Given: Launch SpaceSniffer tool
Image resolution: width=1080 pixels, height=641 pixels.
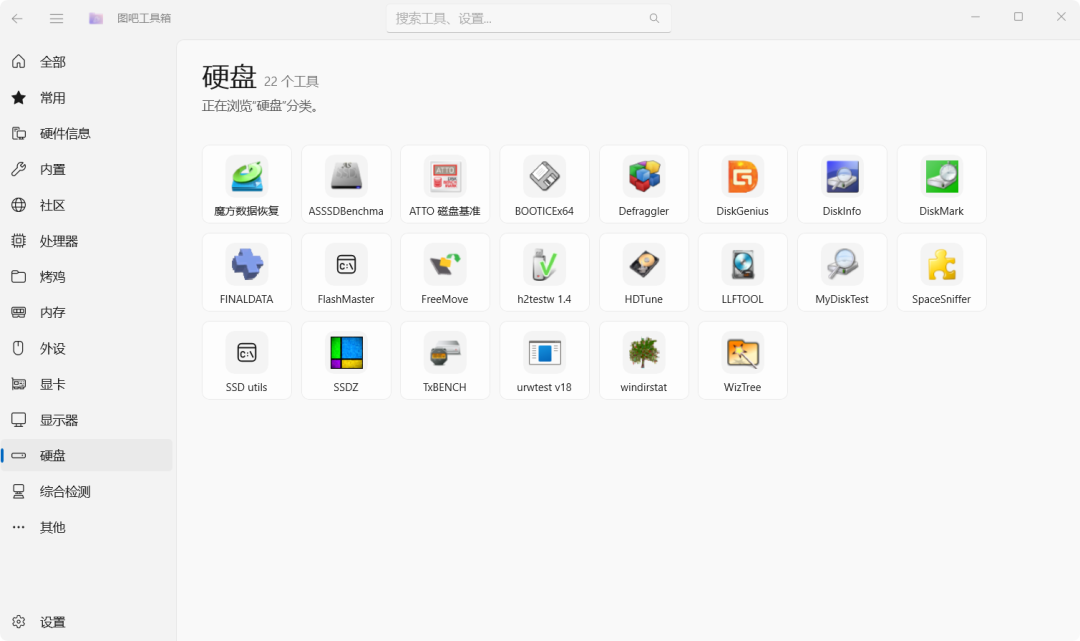Looking at the screenshot, I should pos(941,272).
